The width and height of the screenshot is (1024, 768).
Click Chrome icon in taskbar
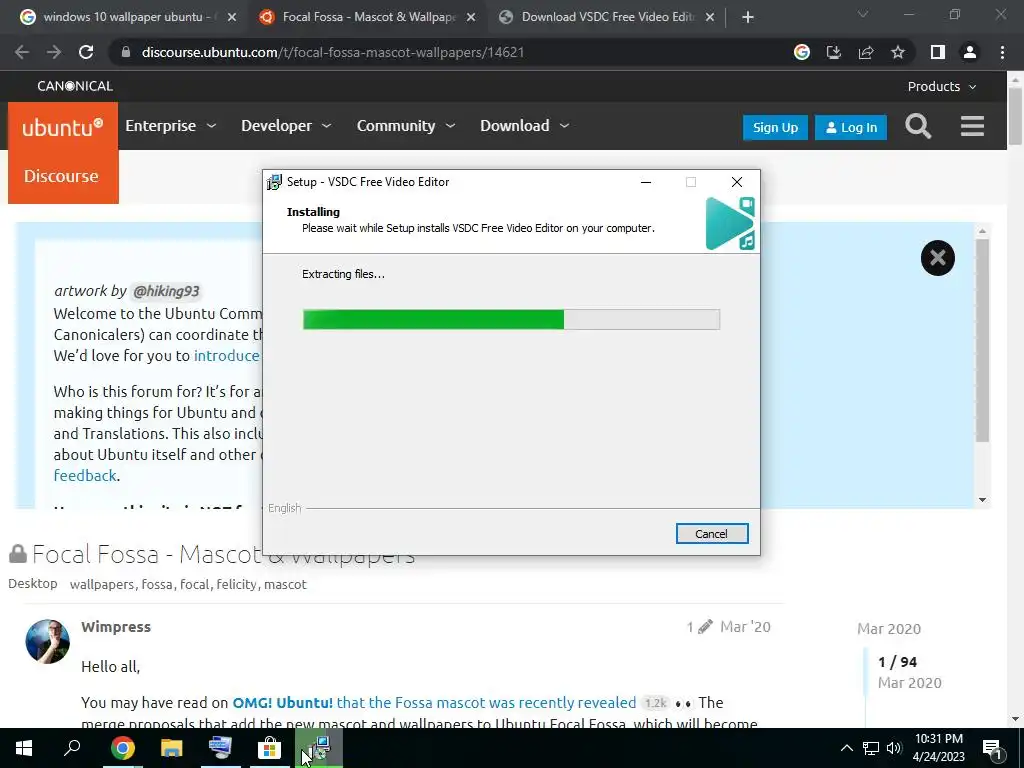(122, 748)
